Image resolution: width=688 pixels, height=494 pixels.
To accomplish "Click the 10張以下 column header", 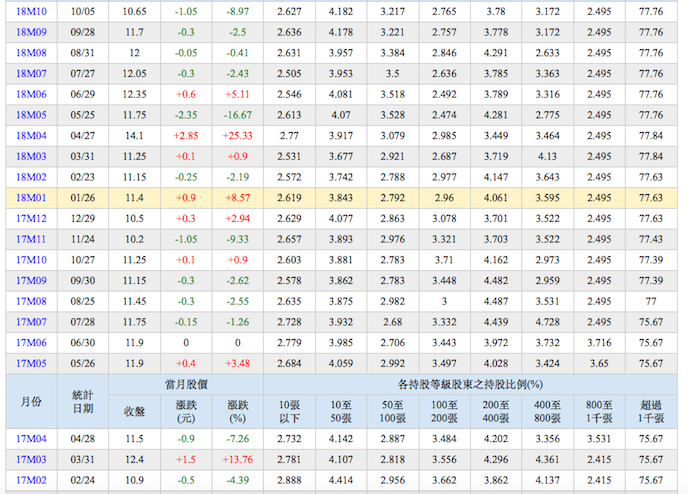I will point(289,412).
